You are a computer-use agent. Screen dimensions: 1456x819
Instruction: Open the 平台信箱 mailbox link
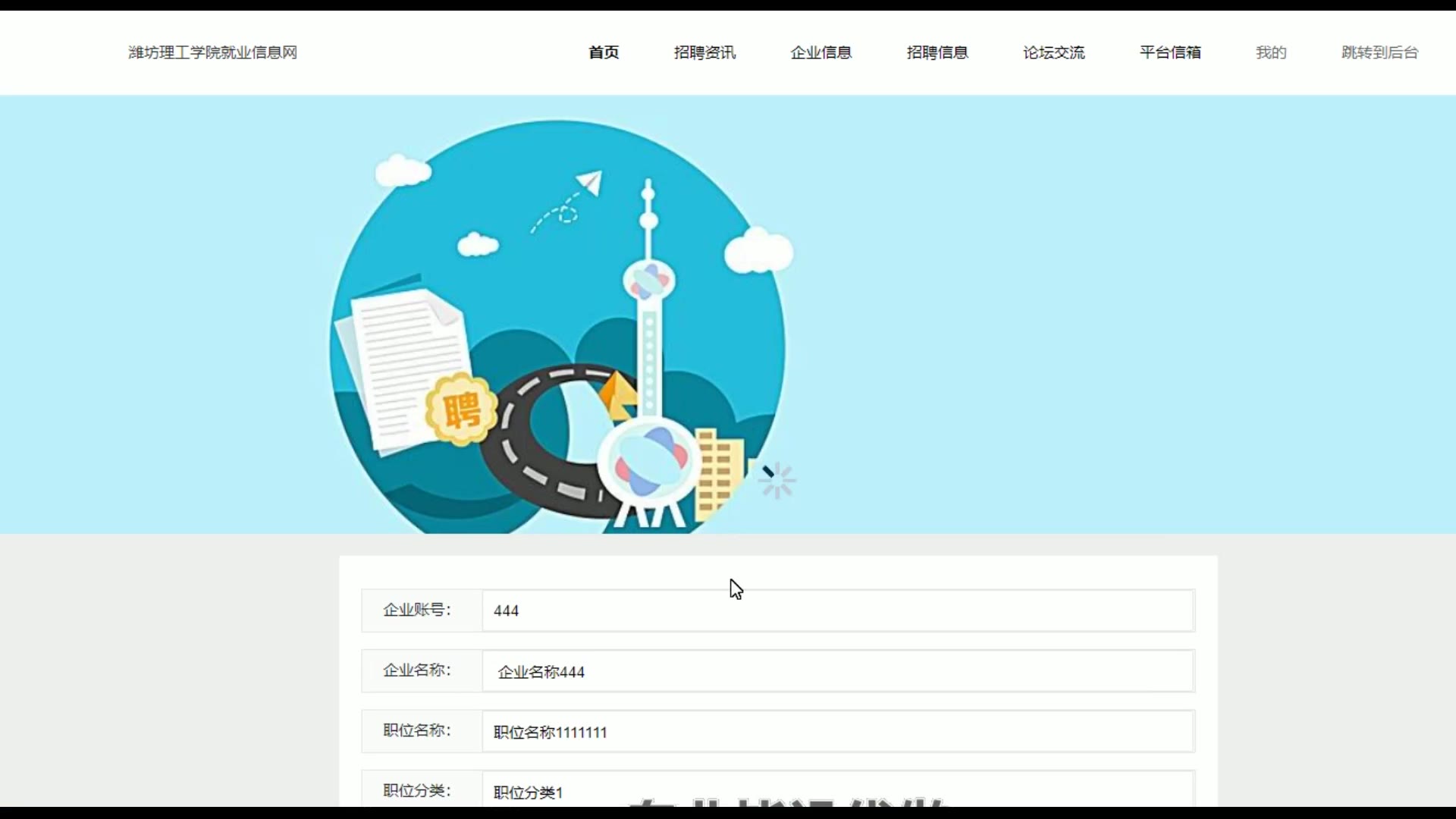pyautogui.click(x=1170, y=52)
